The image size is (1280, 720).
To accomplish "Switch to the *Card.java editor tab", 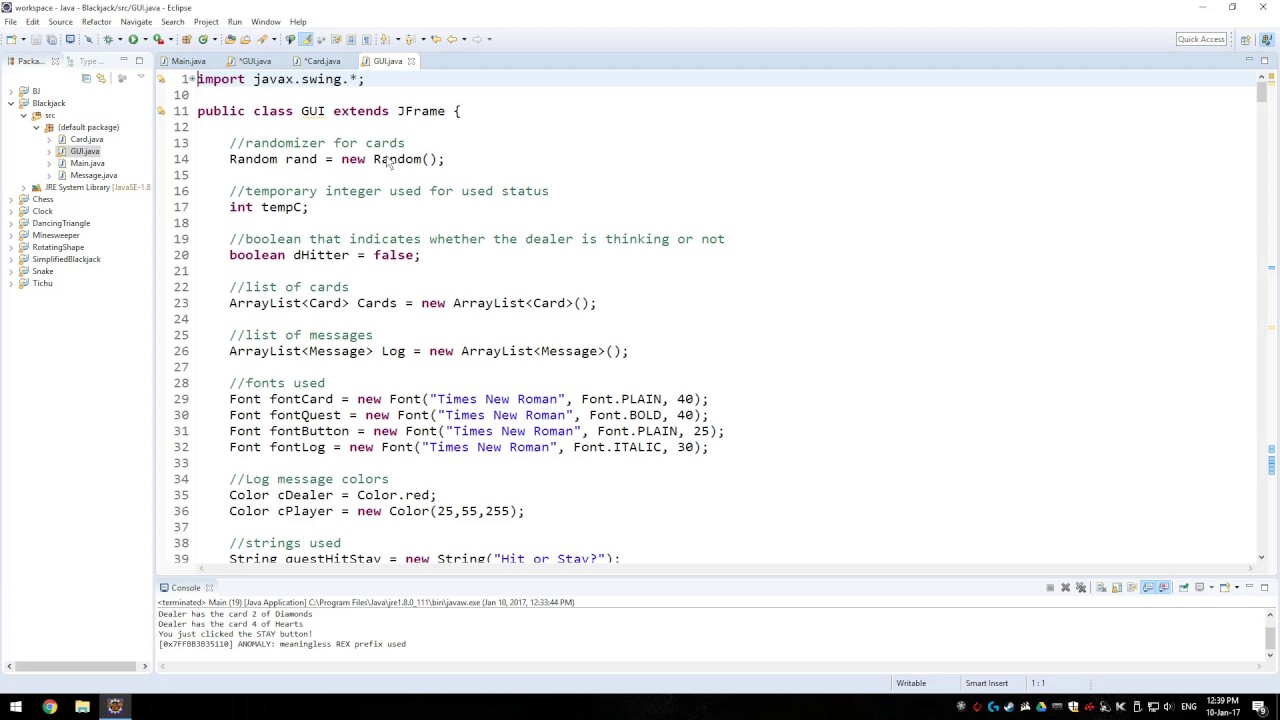I will (x=322, y=61).
